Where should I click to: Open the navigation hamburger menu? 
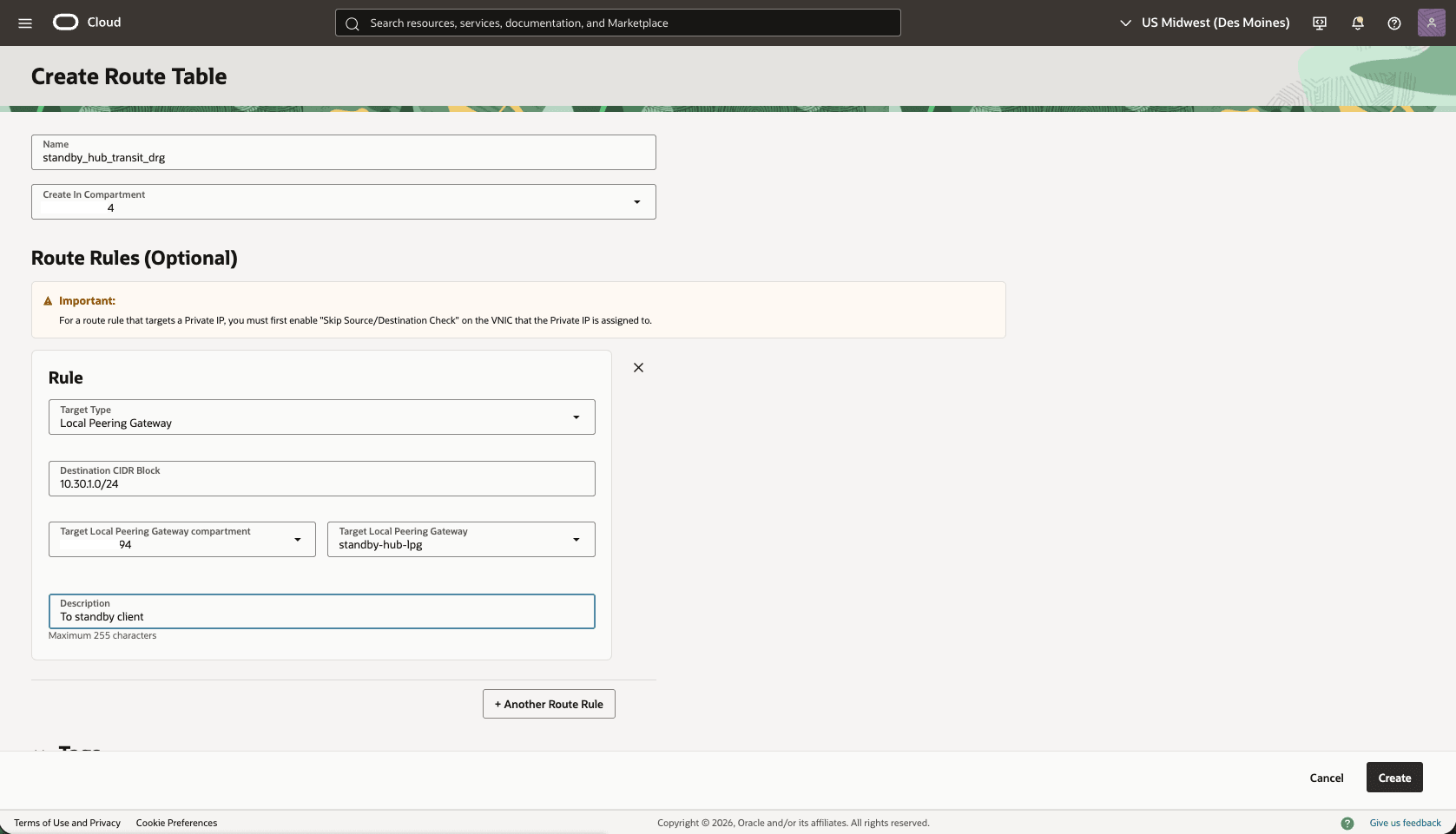point(24,23)
